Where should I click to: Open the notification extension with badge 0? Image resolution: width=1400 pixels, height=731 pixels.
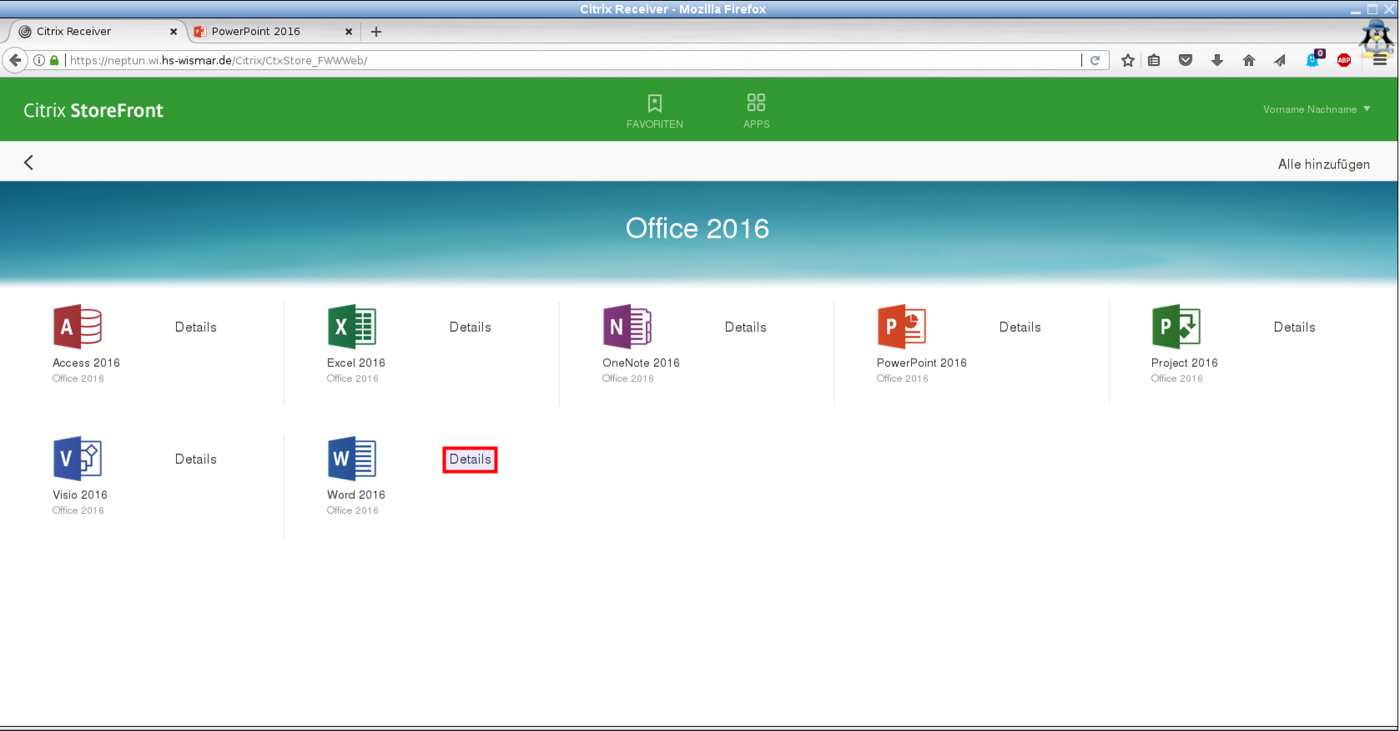click(1314, 59)
